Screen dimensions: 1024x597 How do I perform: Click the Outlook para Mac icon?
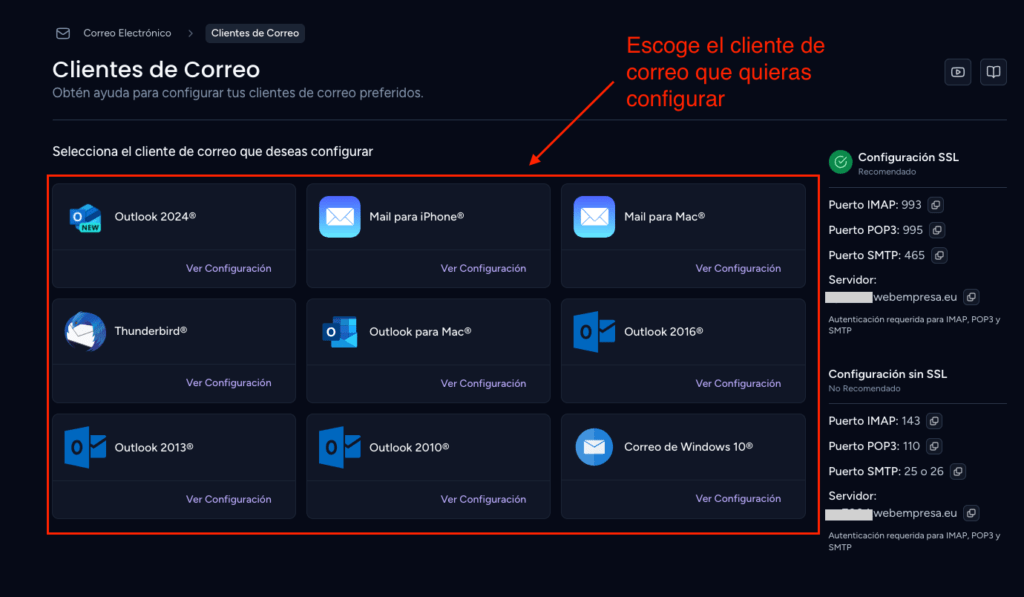click(340, 332)
